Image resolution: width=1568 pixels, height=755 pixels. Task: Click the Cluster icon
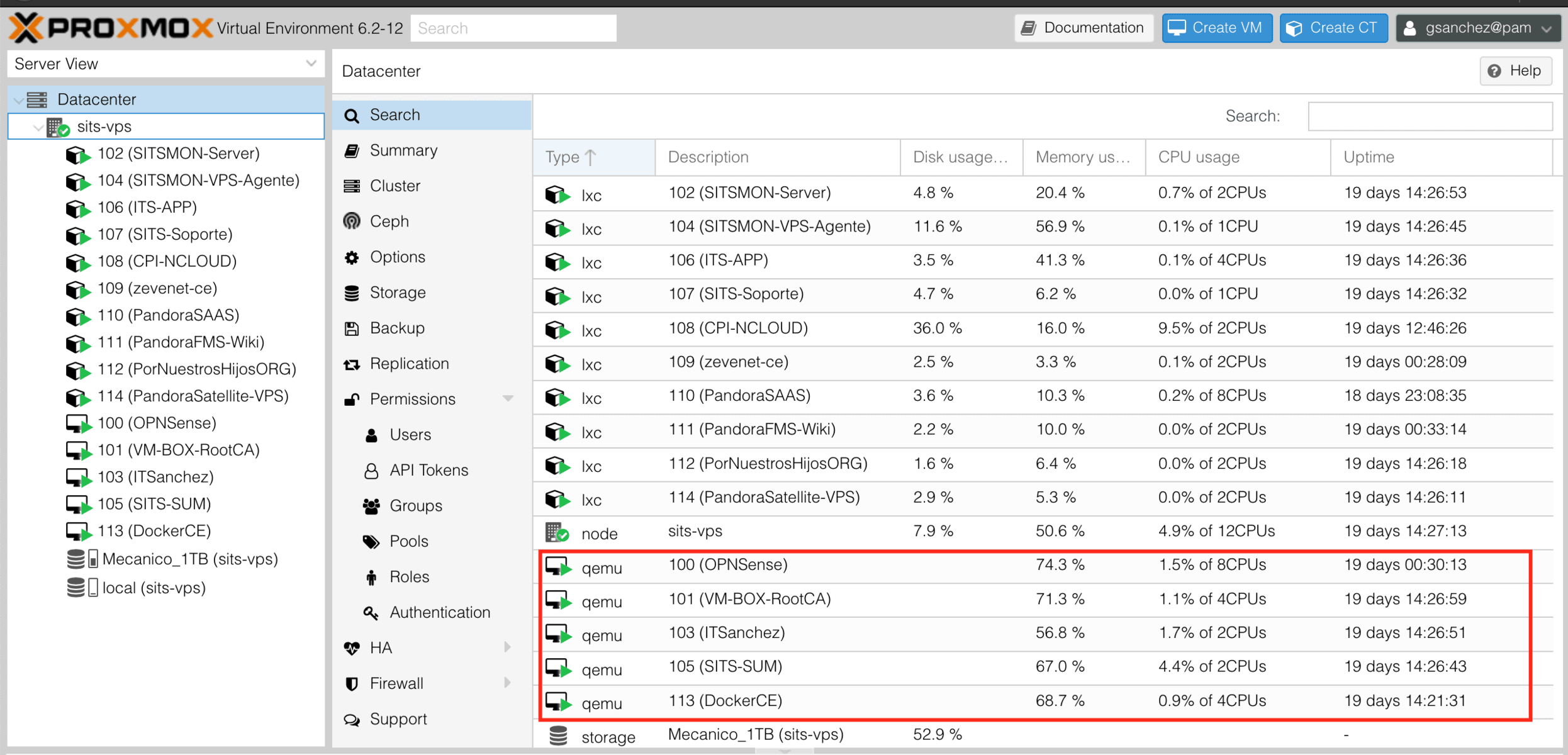point(352,186)
